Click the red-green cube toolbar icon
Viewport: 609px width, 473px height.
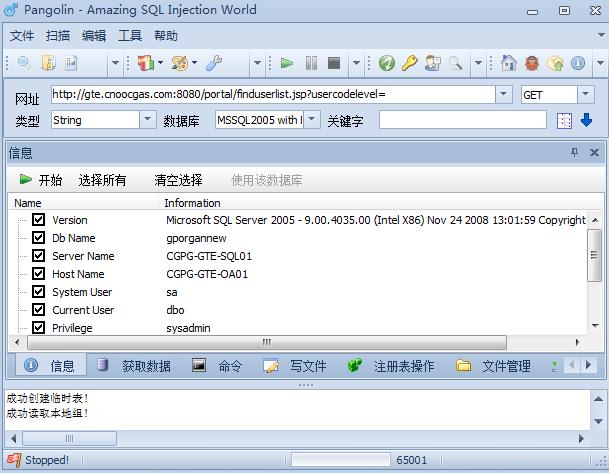(x=146, y=63)
